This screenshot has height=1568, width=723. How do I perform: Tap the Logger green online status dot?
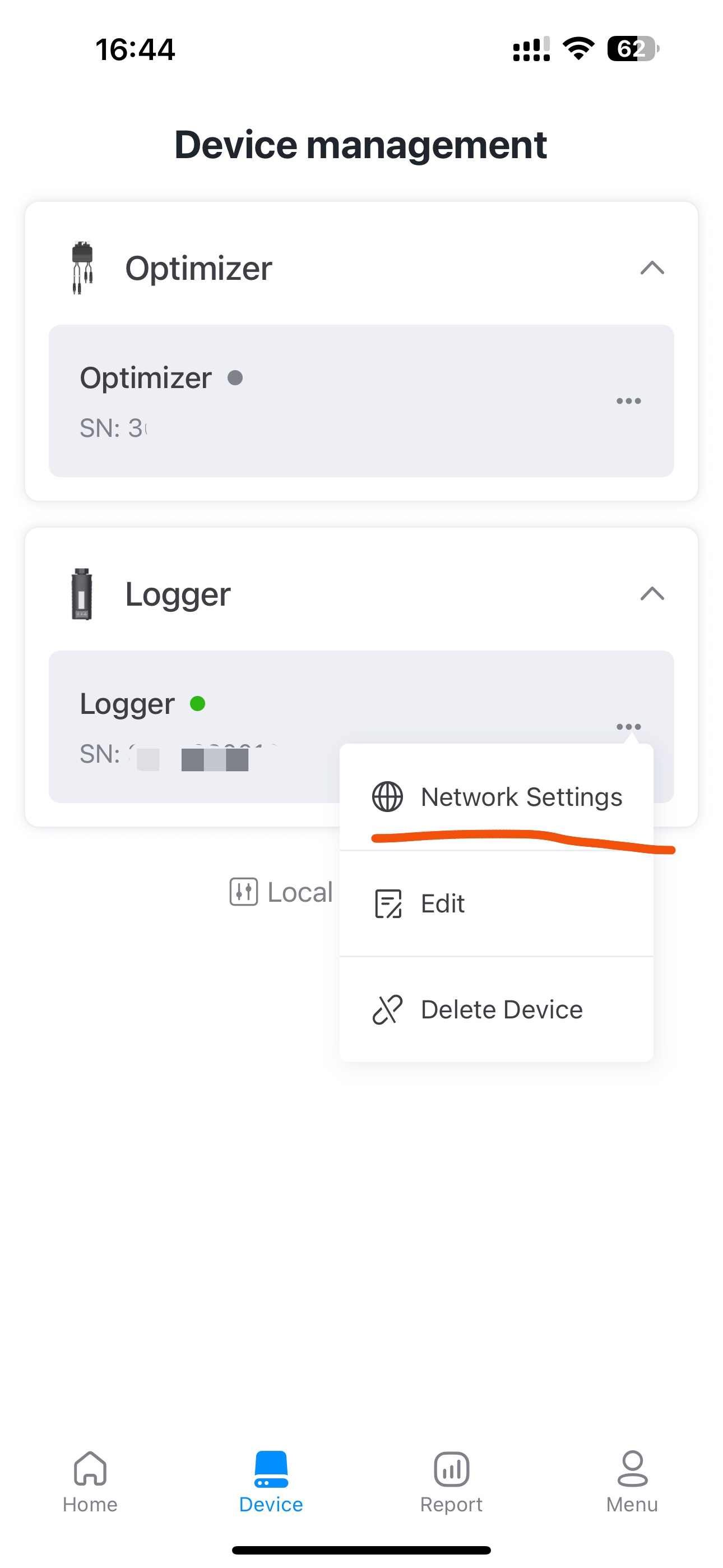click(x=197, y=704)
